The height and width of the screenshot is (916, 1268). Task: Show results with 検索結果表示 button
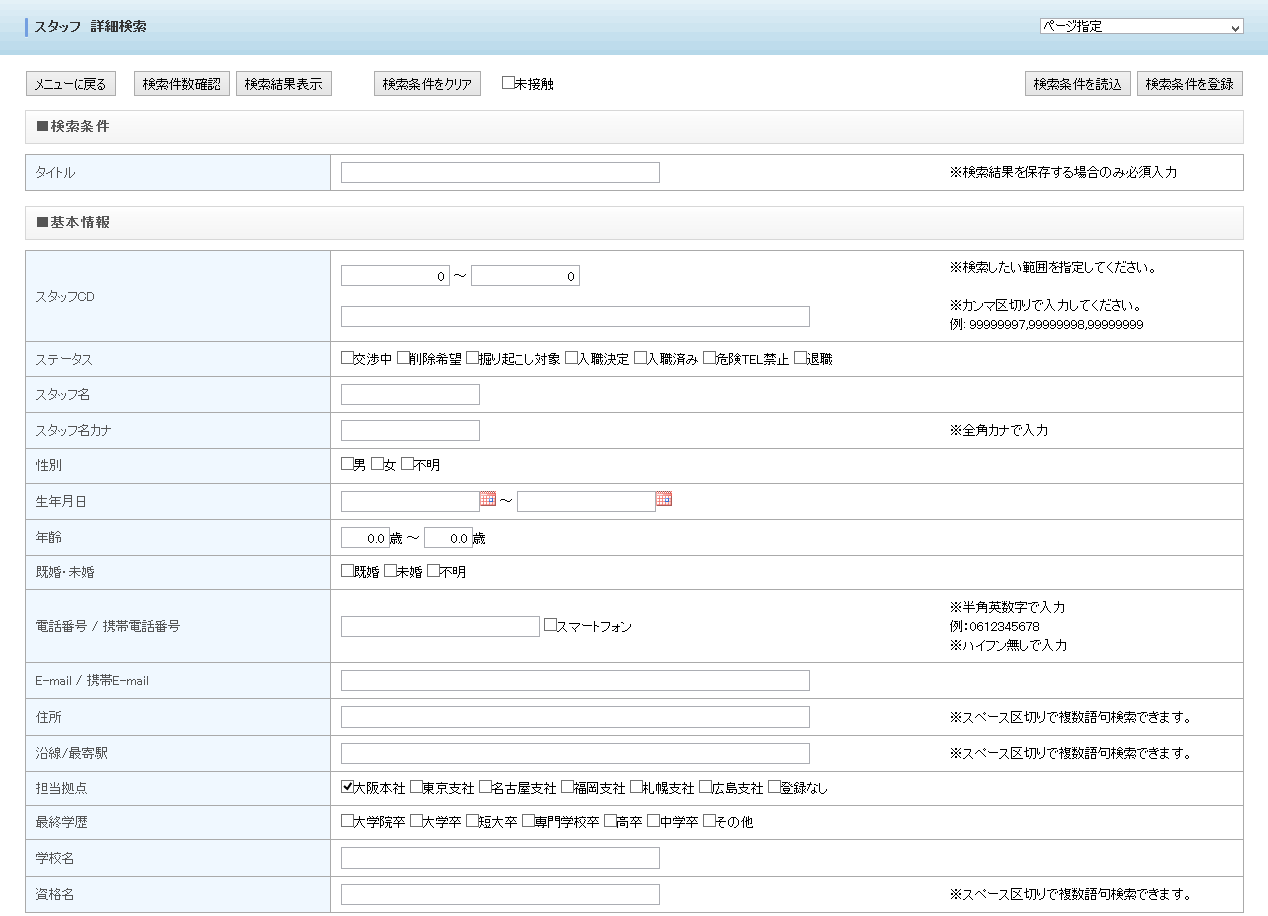click(x=284, y=84)
